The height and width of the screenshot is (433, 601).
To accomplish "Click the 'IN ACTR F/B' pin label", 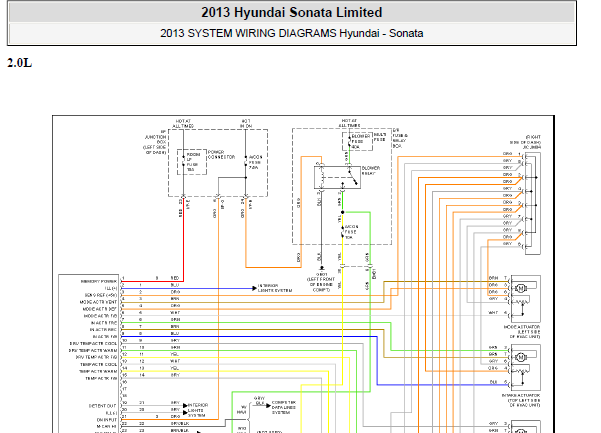I will [105, 336].
